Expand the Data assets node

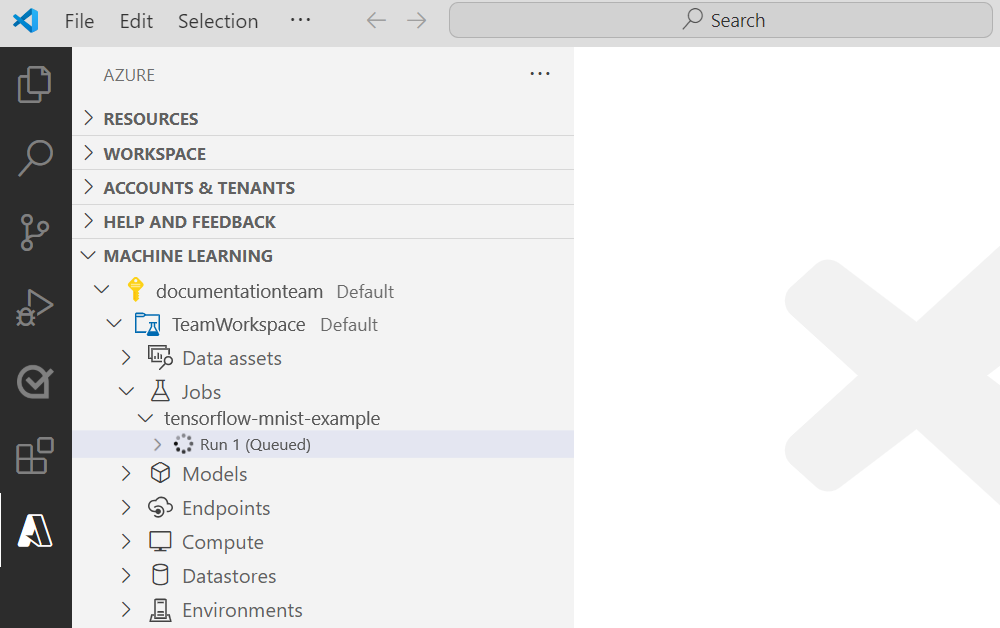126,358
